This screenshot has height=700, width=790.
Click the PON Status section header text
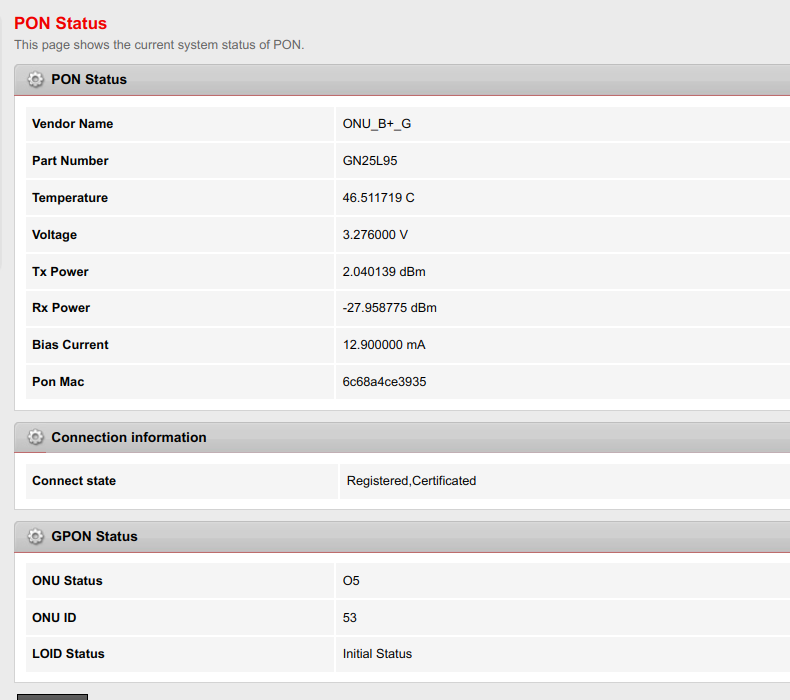(89, 80)
